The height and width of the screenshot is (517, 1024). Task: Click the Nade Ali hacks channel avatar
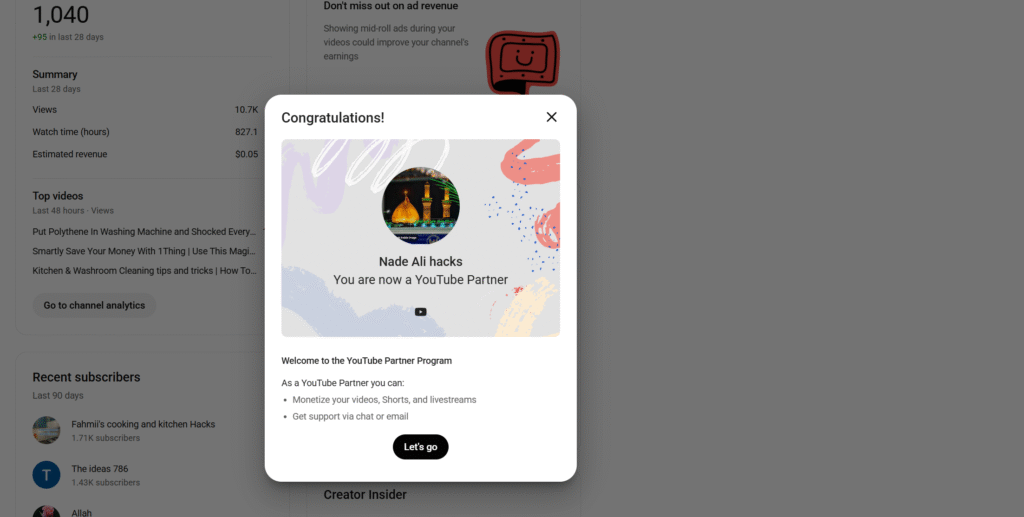pyautogui.click(x=421, y=205)
